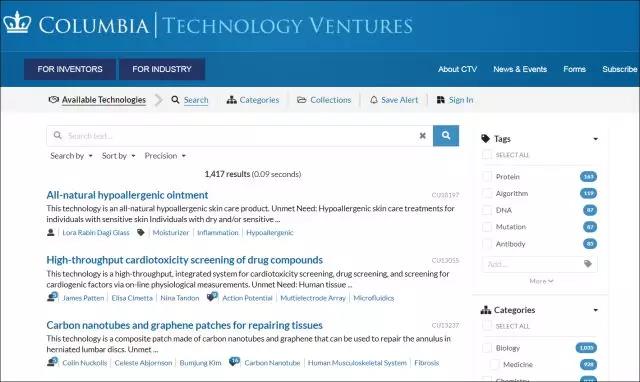The image size is (640, 382).
Task: Open the About CTV menu item
Action: coord(457,69)
